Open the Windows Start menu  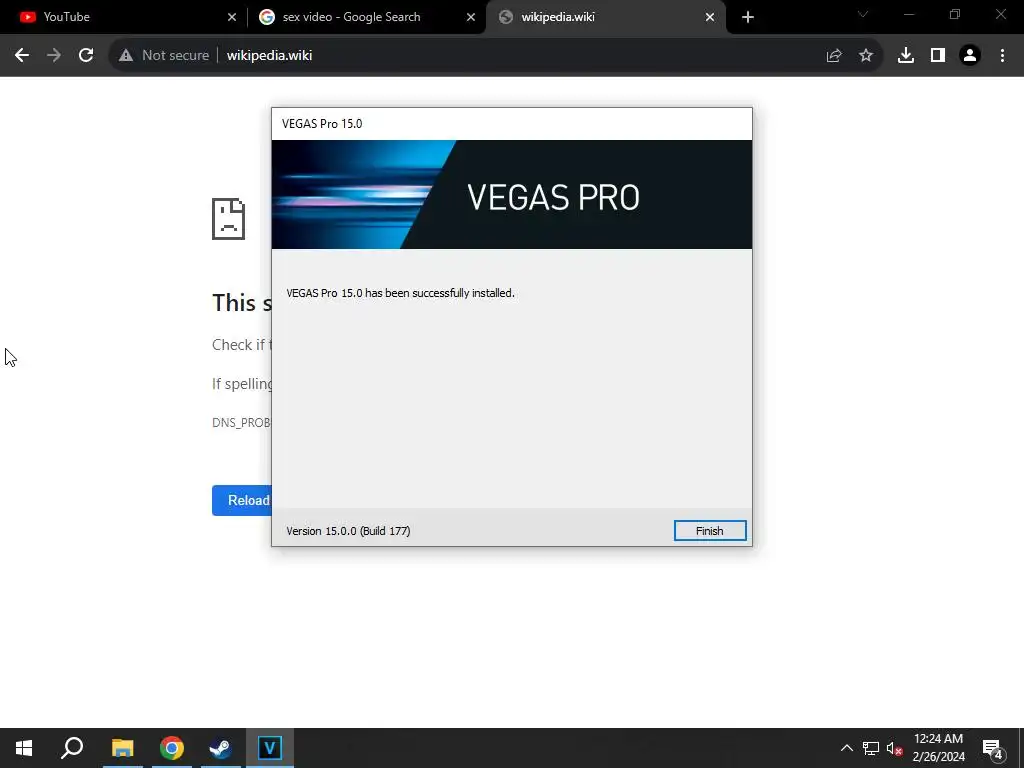click(24, 748)
